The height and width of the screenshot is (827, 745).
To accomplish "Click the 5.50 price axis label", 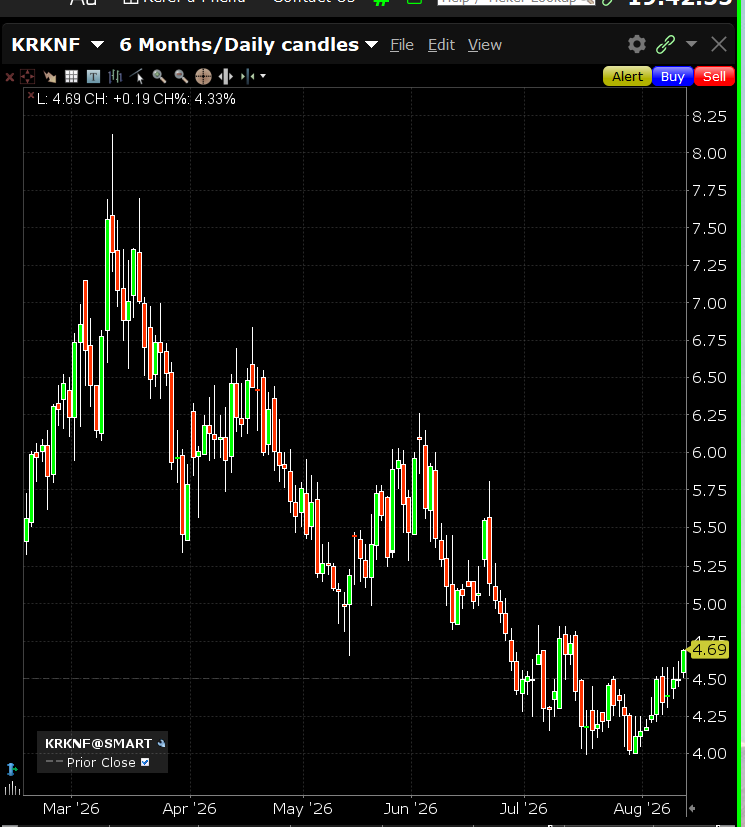I will coord(709,528).
